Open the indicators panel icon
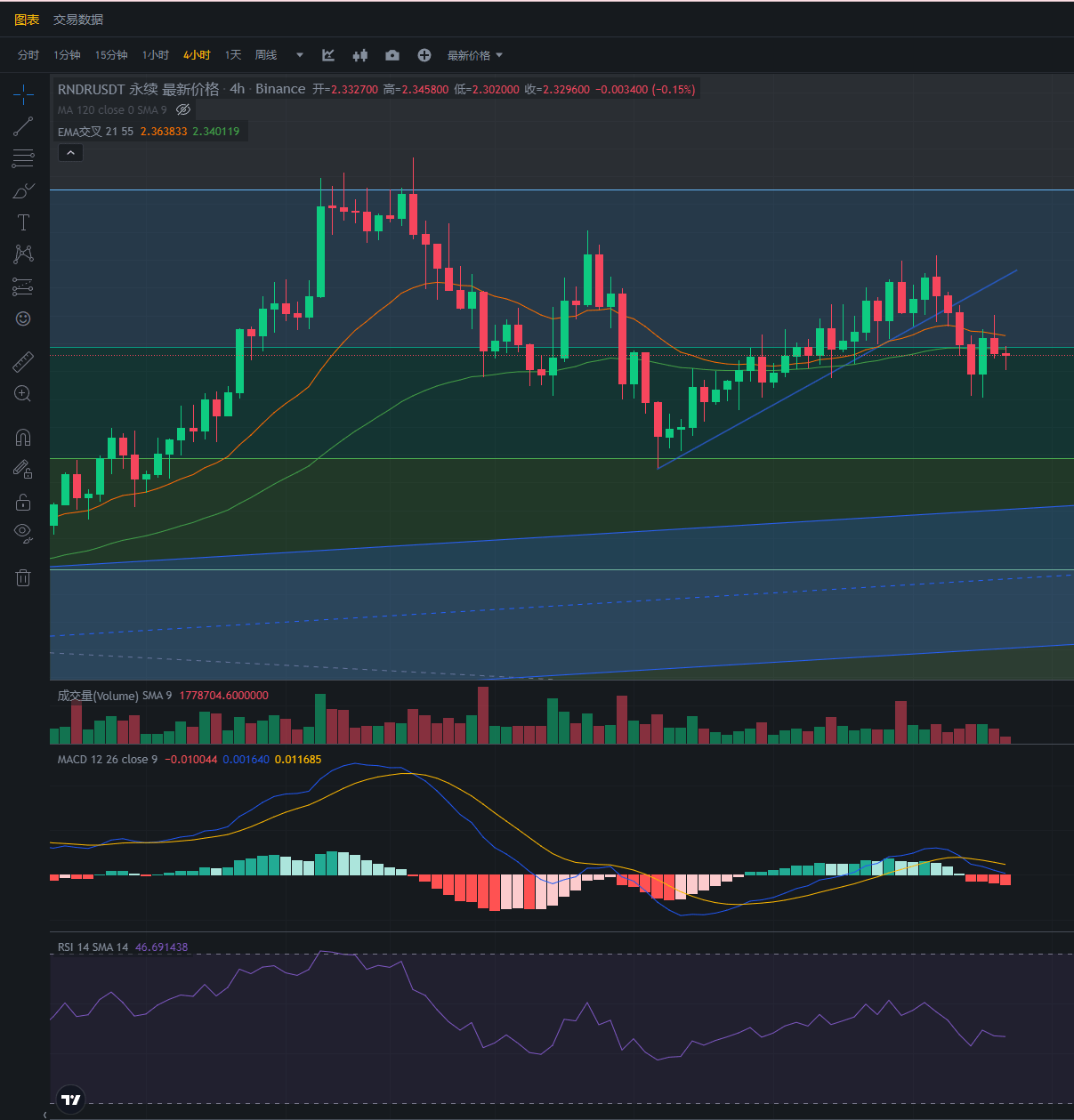 click(328, 55)
